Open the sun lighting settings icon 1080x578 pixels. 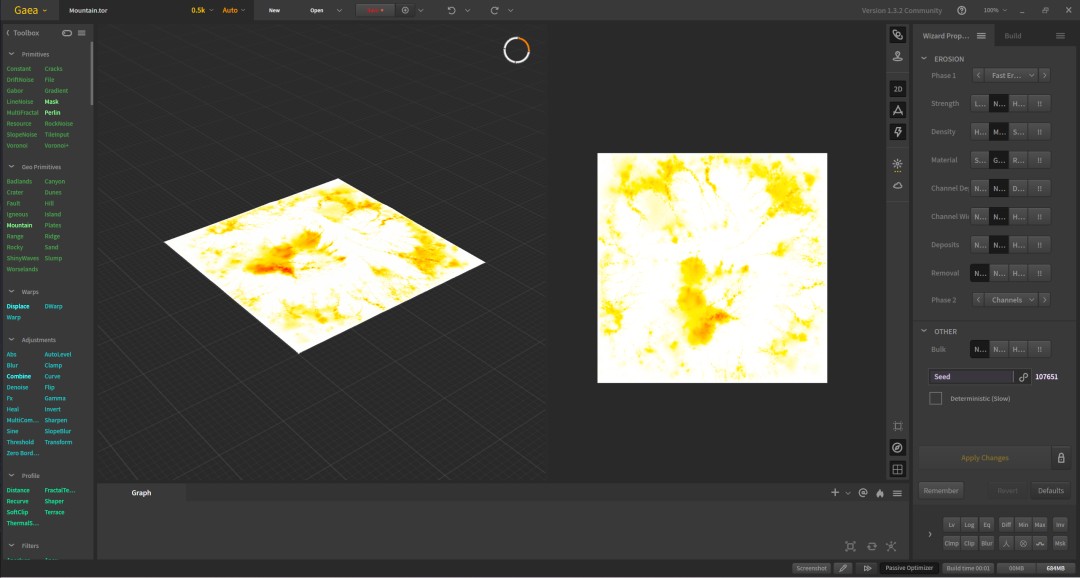897,165
